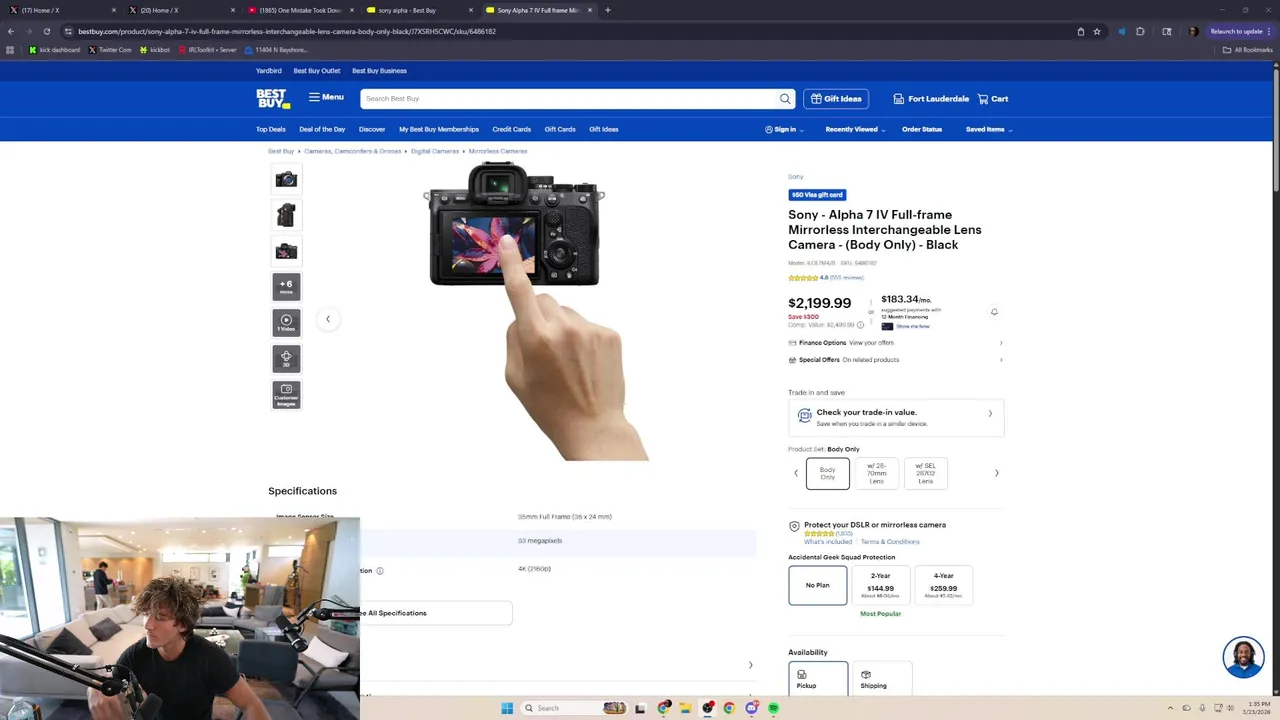This screenshot has width=1280, height=720.
Task: Open the Best Buy Outlet link
Action: pos(317,71)
